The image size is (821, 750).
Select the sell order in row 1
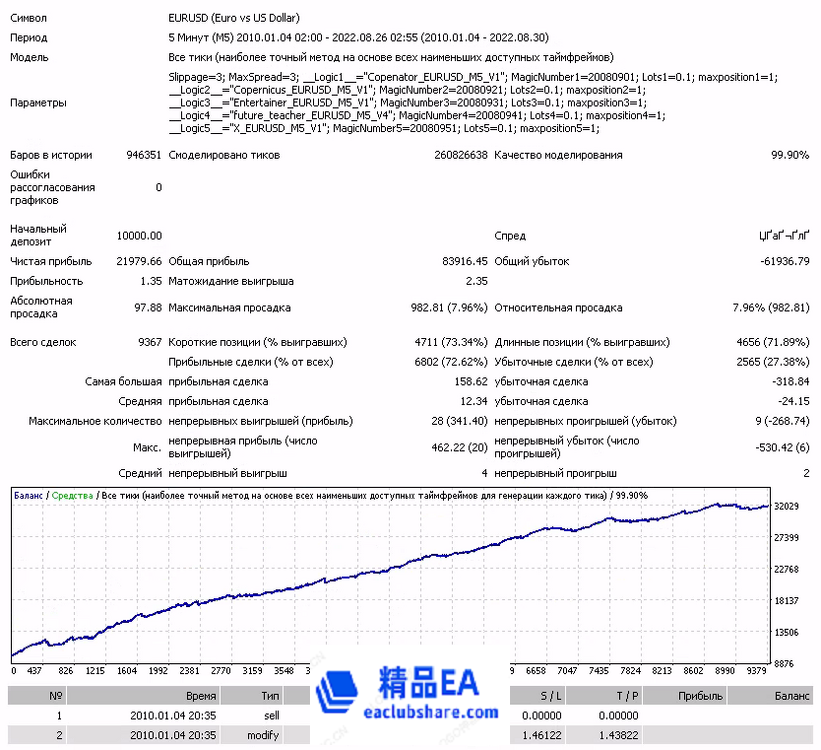[x=270, y=716]
